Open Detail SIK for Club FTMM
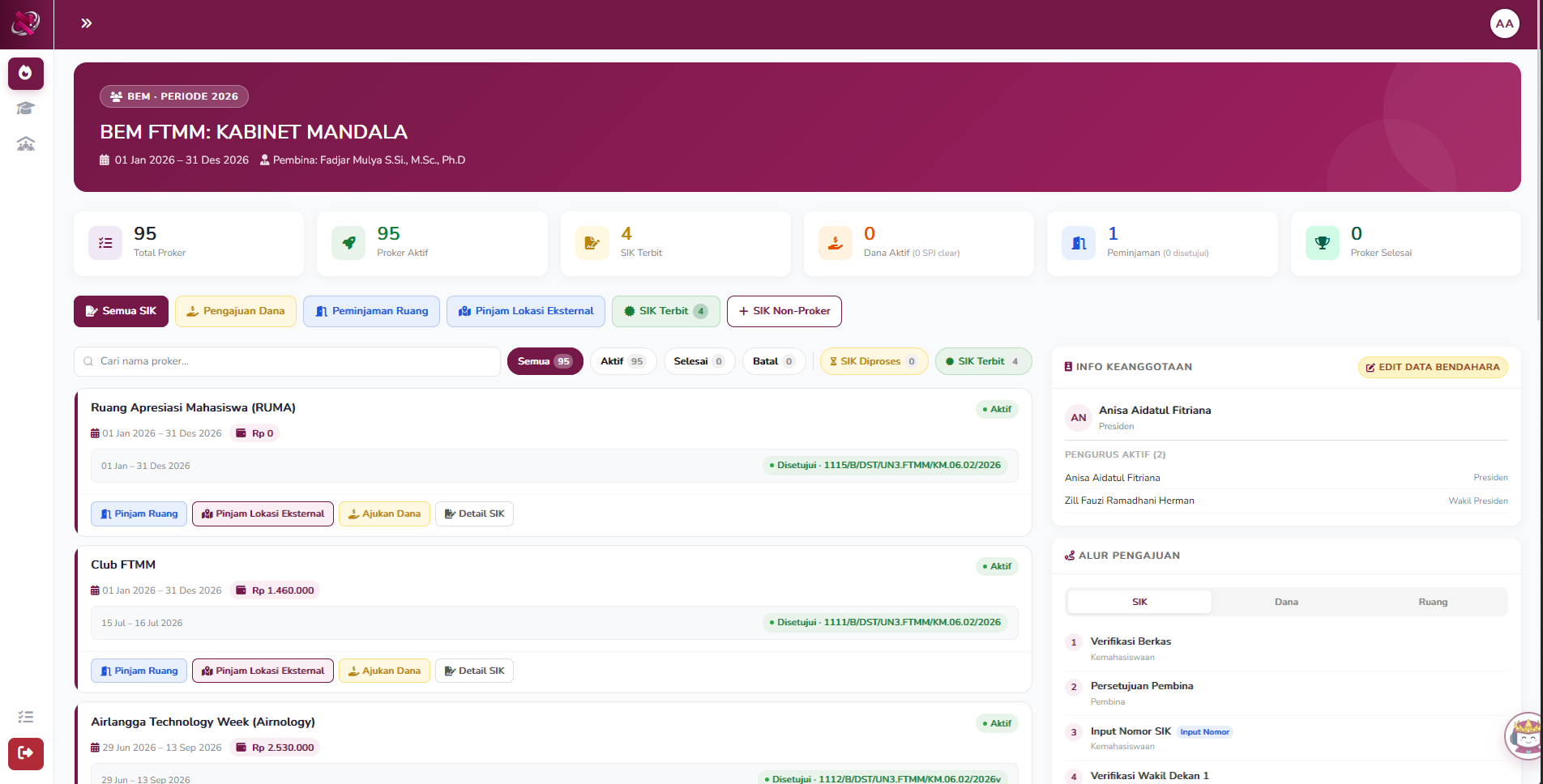1543x784 pixels. [x=474, y=671]
